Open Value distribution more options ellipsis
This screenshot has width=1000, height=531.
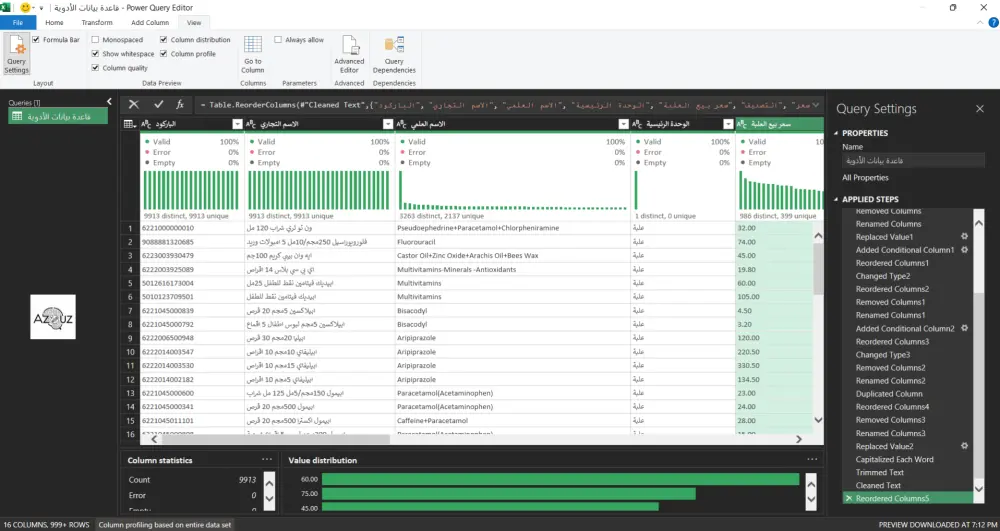click(812, 460)
